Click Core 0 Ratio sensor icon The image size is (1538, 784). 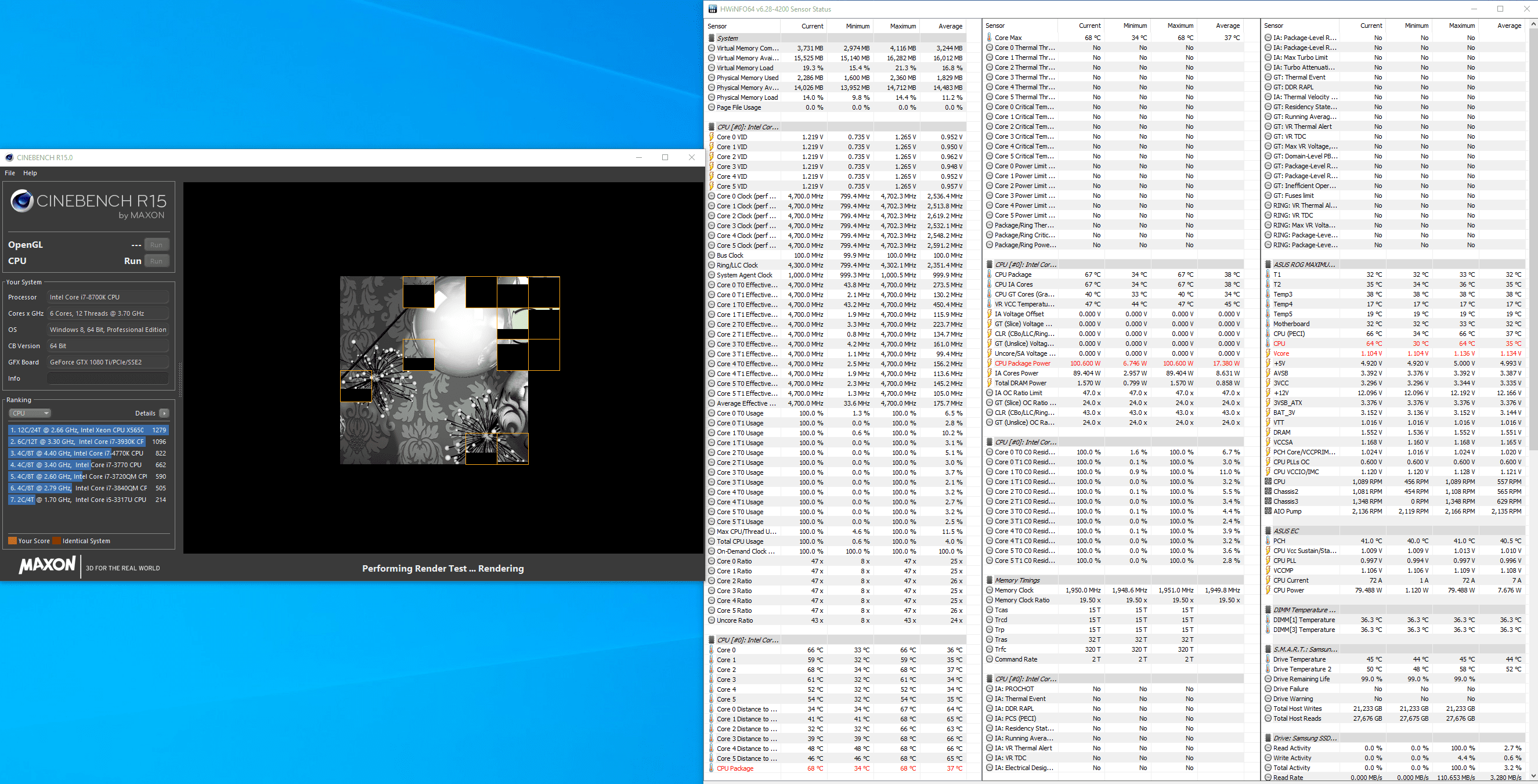712,561
